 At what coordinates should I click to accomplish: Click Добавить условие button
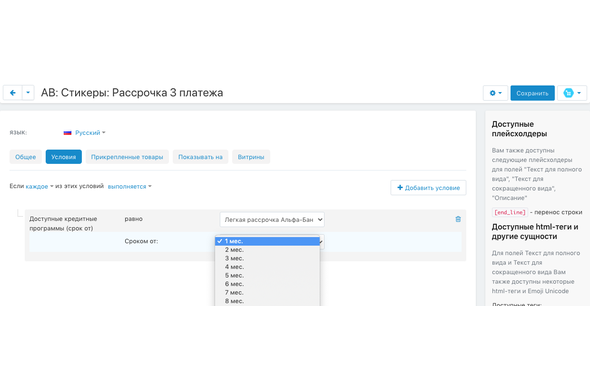point(428,188)
